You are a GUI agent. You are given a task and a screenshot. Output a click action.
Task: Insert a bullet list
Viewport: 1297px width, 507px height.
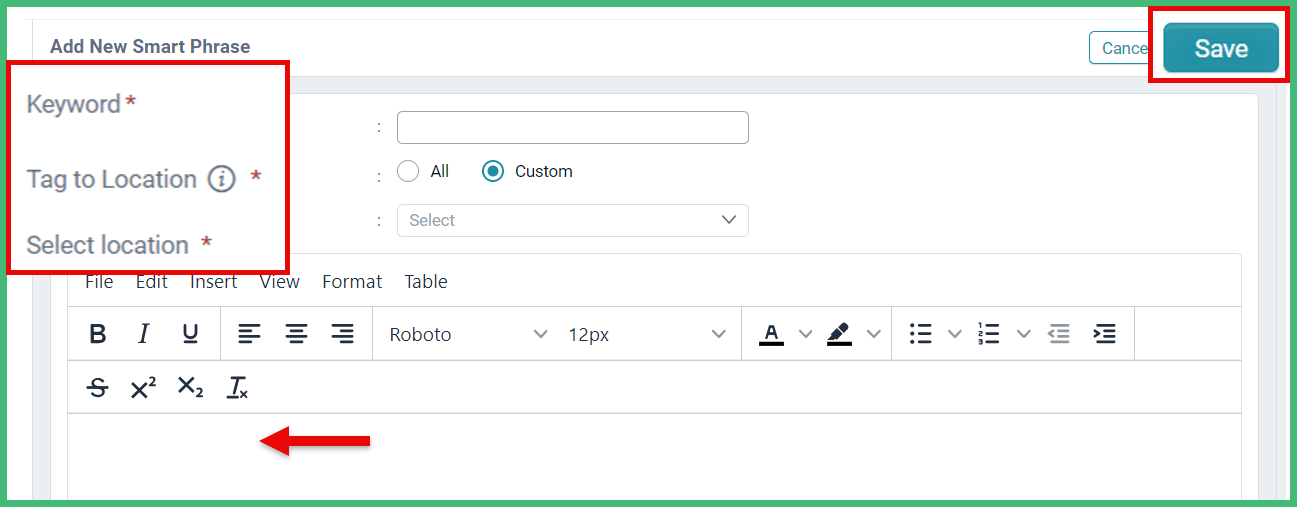[x=921, y=334]
